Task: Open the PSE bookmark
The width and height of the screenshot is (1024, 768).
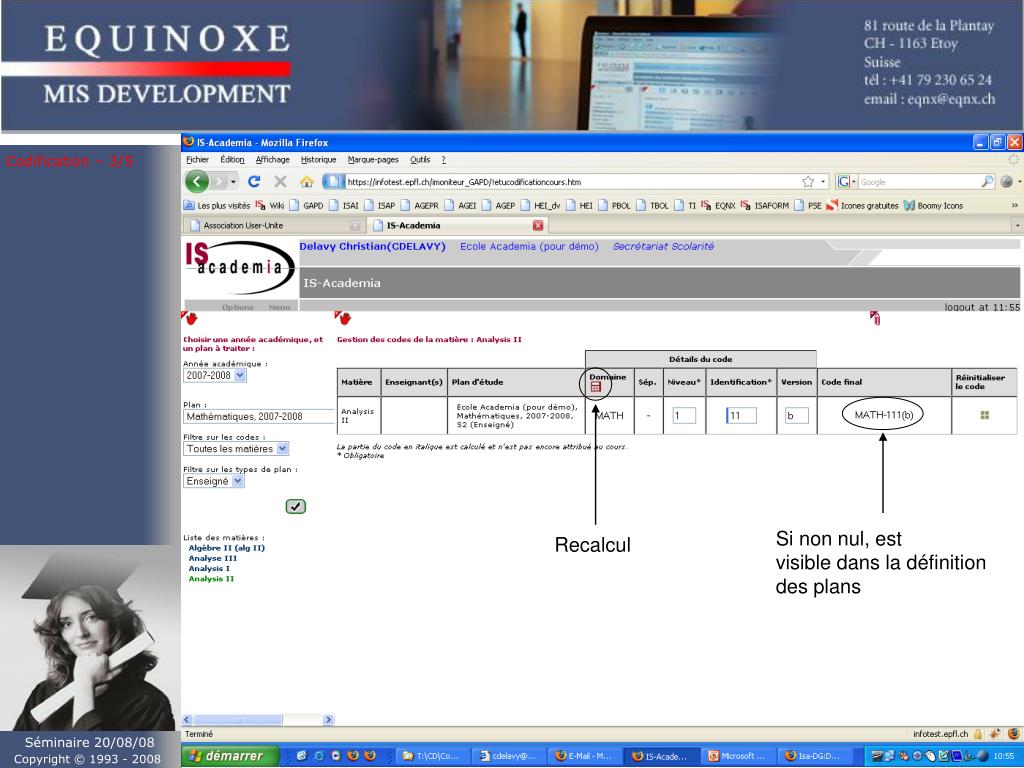Action: (808, 205)
